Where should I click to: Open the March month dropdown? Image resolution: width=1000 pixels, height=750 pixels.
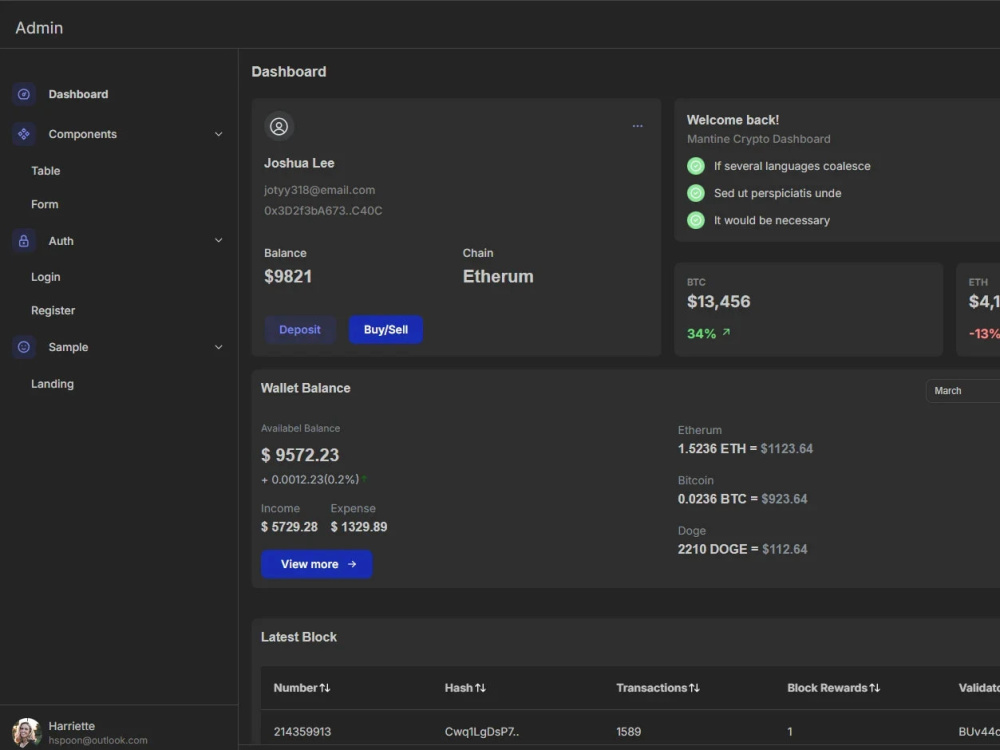[x=962, y=391]
